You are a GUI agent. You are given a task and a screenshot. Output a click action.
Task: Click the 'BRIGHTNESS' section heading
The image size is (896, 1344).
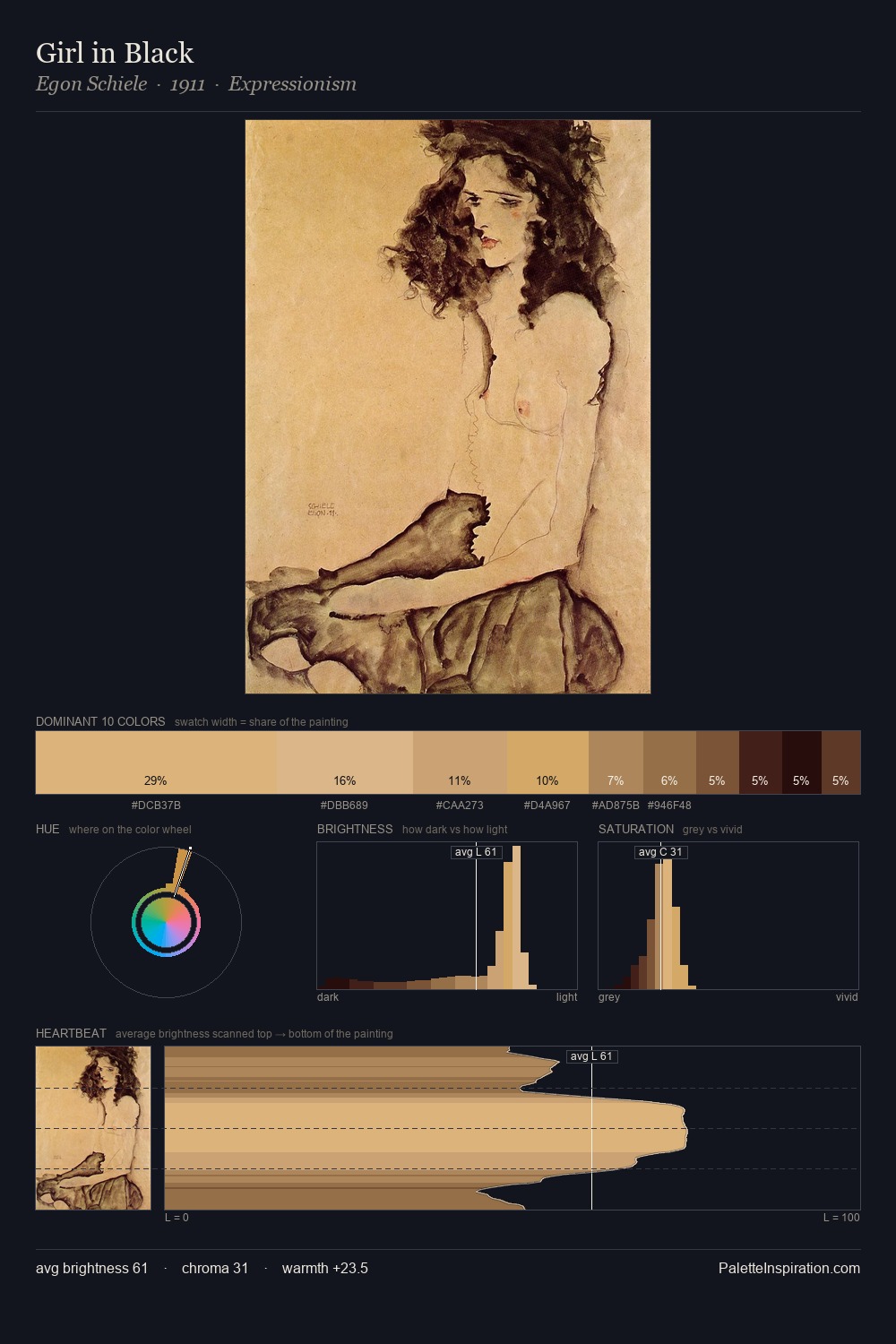[x=355, y=829]
